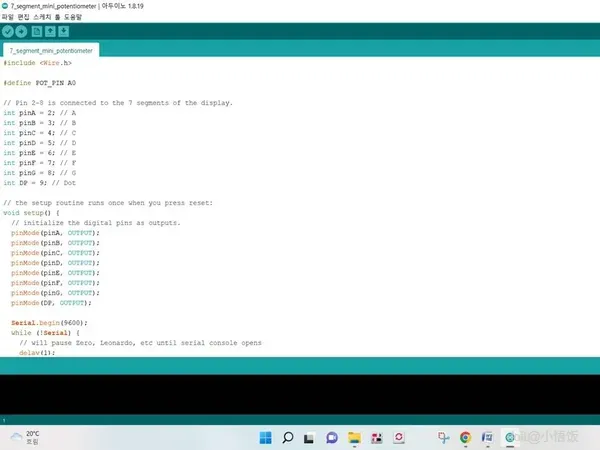
Task: Click the 'pinMode(DP, OUTPUT);' line
Action: pyautogui.click(x=51, y=303)
